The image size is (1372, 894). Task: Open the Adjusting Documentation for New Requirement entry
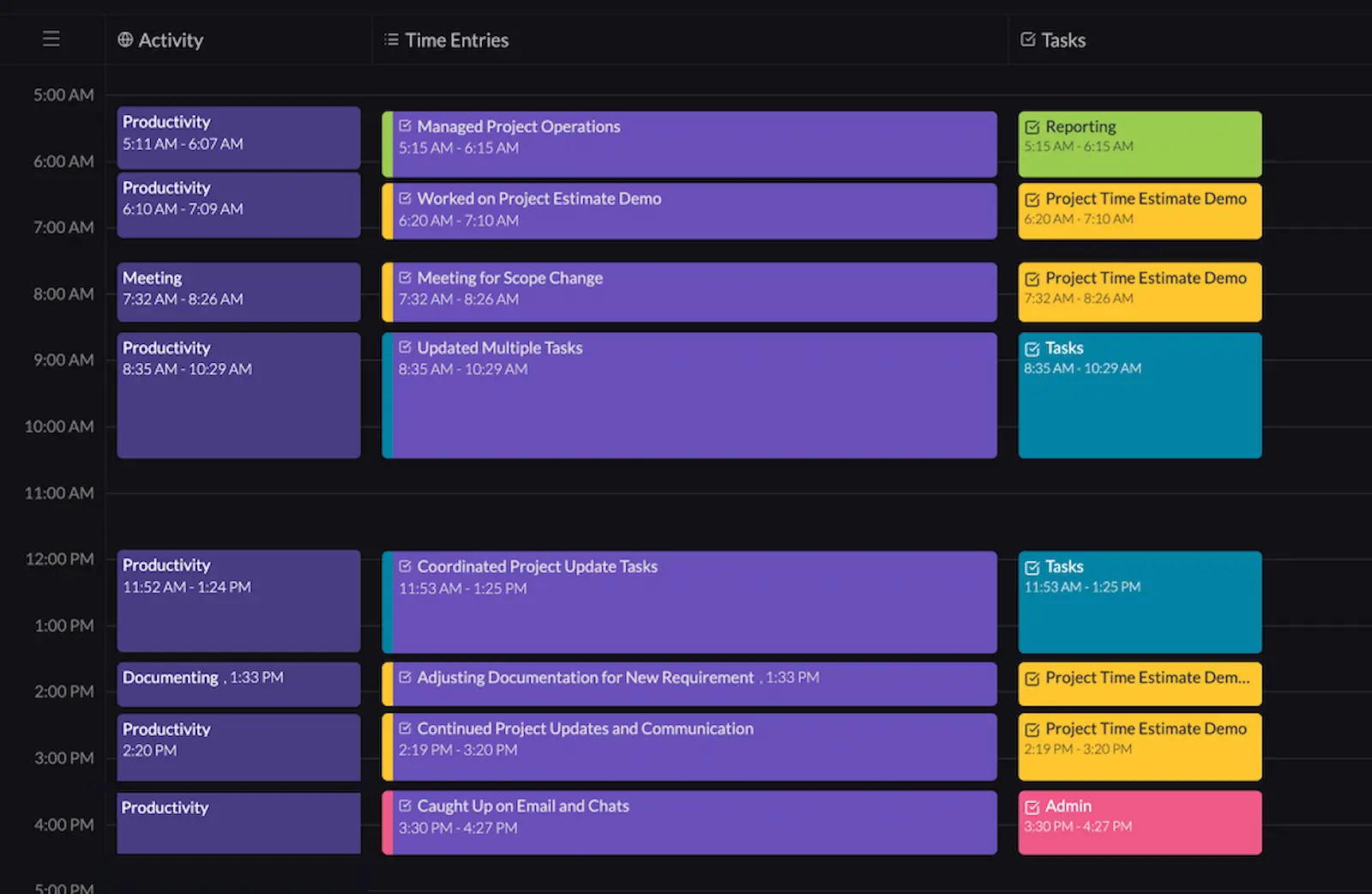686,683
